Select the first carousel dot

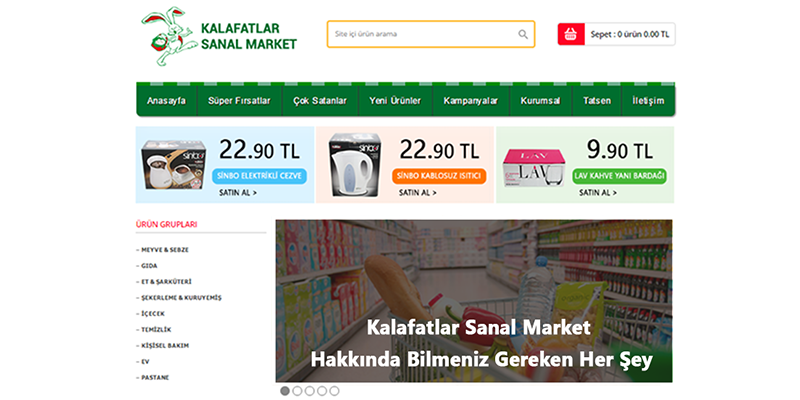pyautogui.click(x=285, y=391)
